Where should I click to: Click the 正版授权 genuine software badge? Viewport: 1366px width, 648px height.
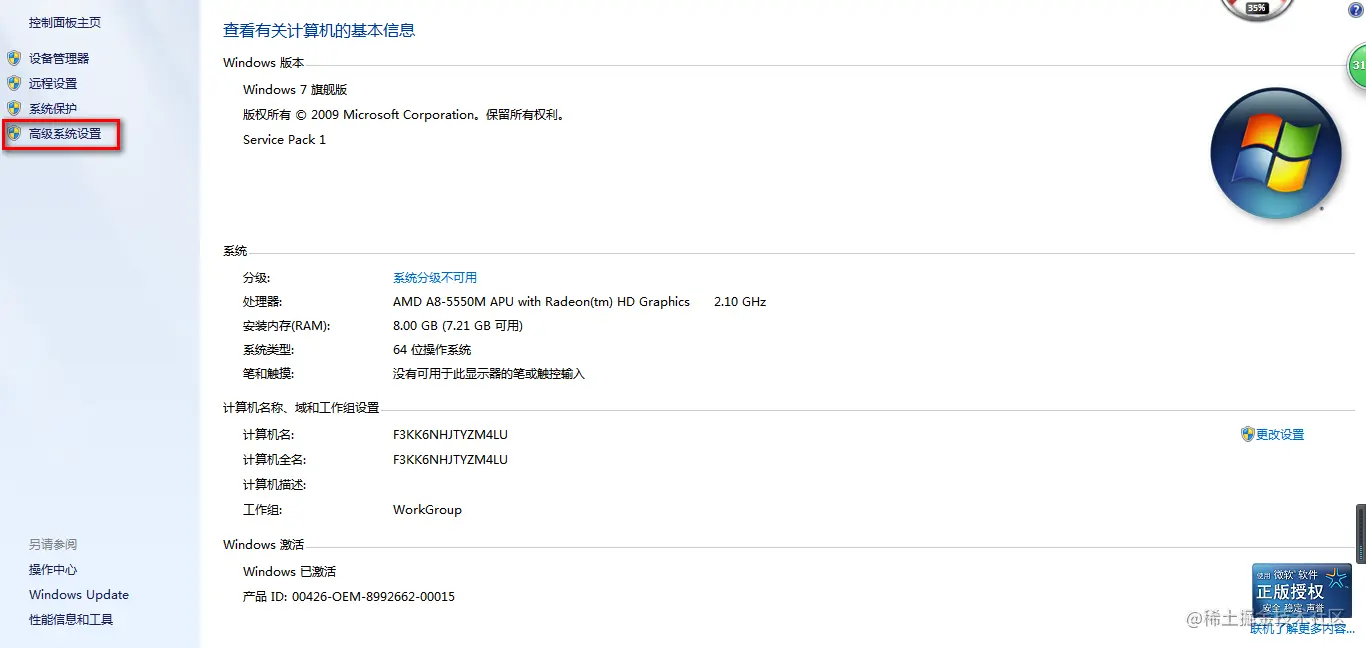[x=1302, y=592]
